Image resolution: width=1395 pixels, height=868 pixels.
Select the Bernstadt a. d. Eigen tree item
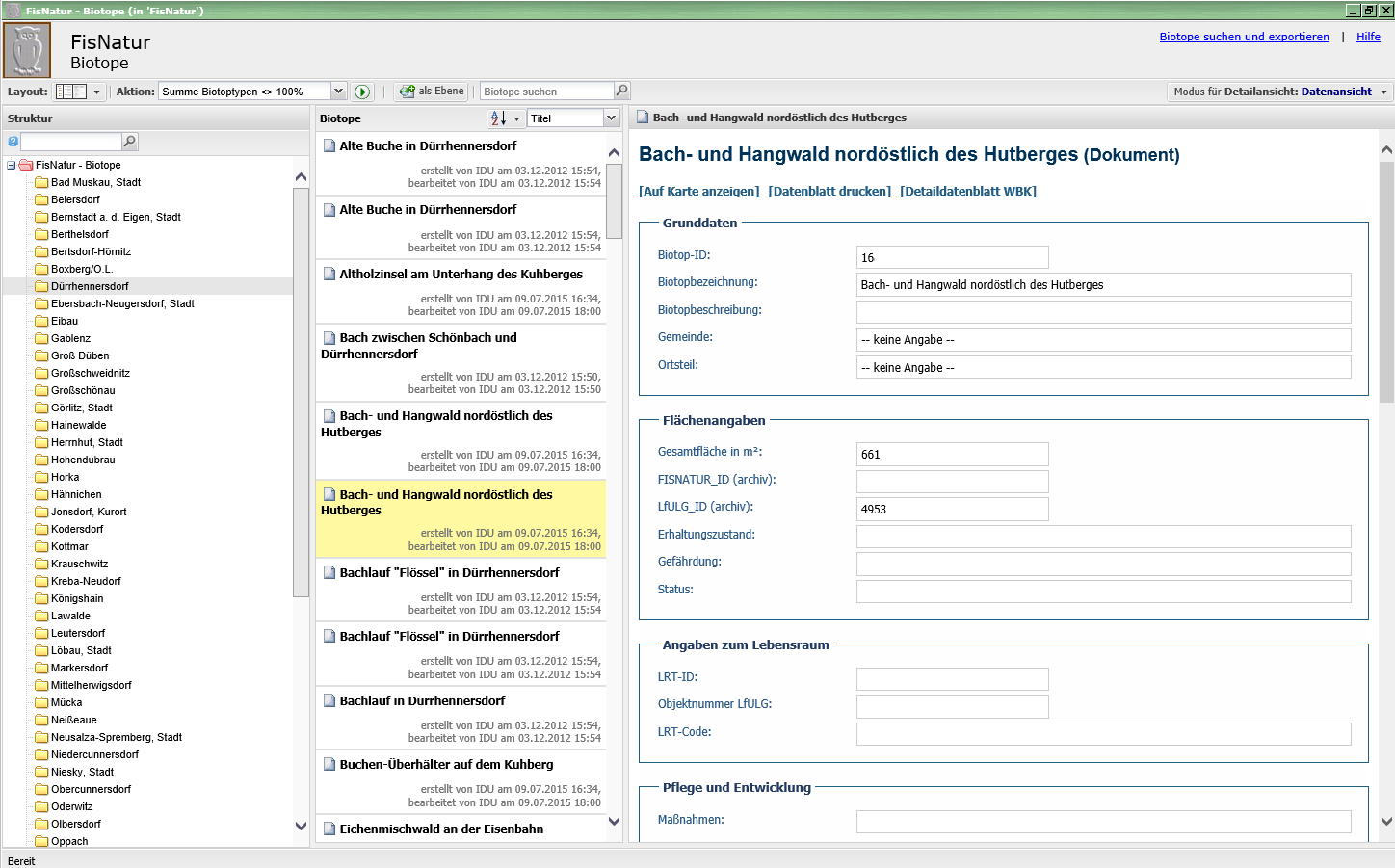[x=116, y=217]
